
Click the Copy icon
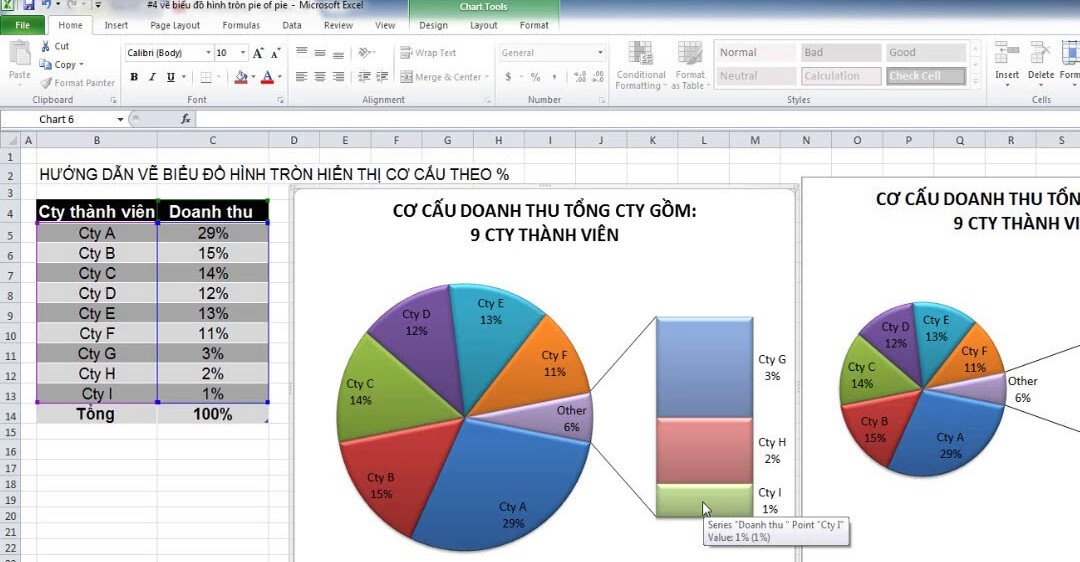pos(45,64)
